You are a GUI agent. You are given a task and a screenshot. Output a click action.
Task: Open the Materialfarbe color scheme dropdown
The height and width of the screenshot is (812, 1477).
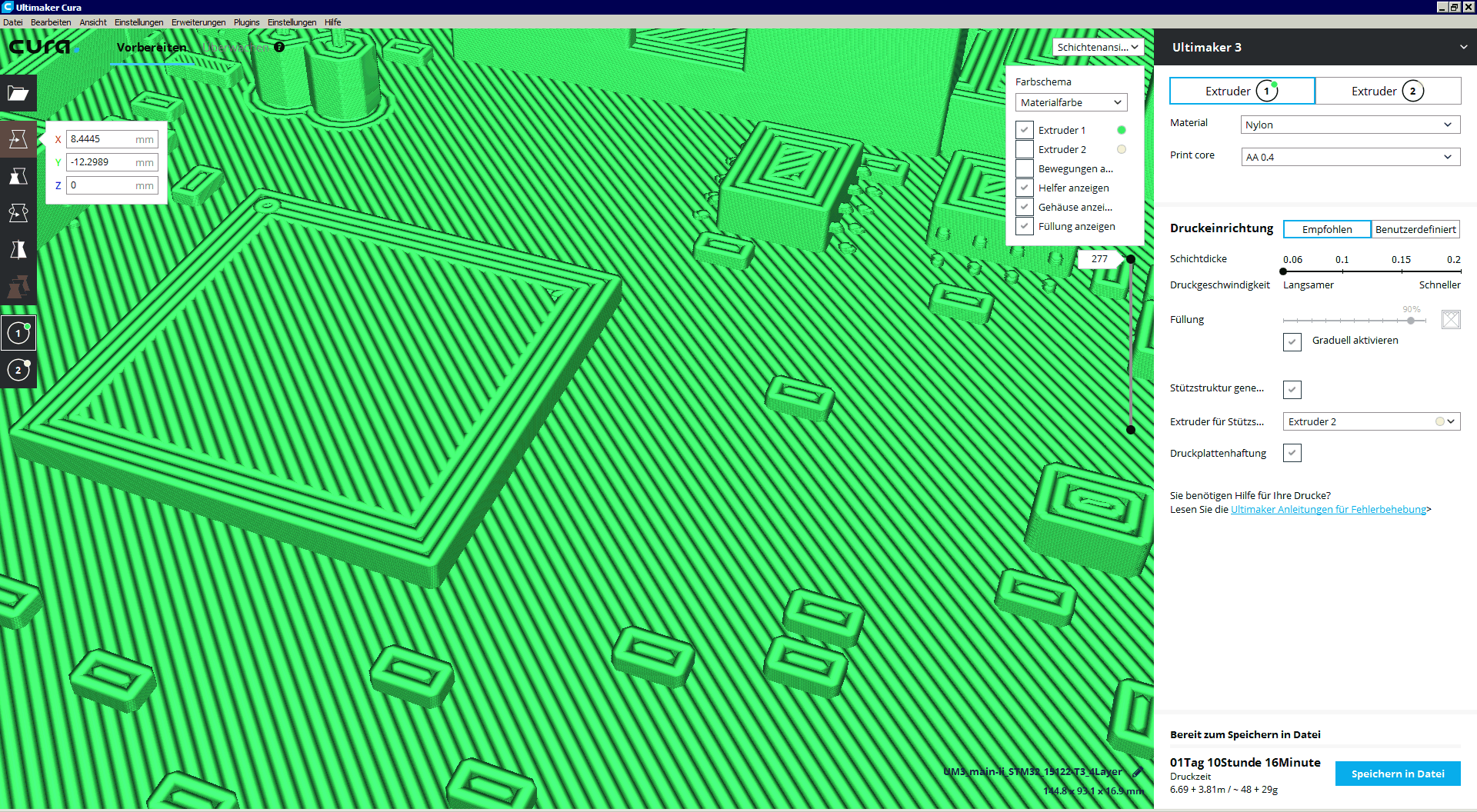1071,102
